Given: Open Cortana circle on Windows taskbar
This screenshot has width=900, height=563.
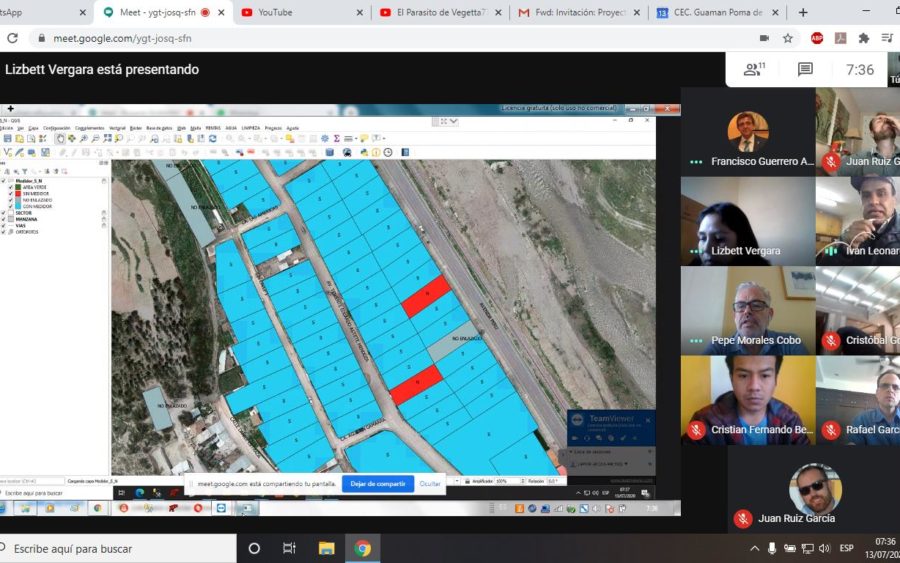Looking at the screenshot, I should pos(254,549).
